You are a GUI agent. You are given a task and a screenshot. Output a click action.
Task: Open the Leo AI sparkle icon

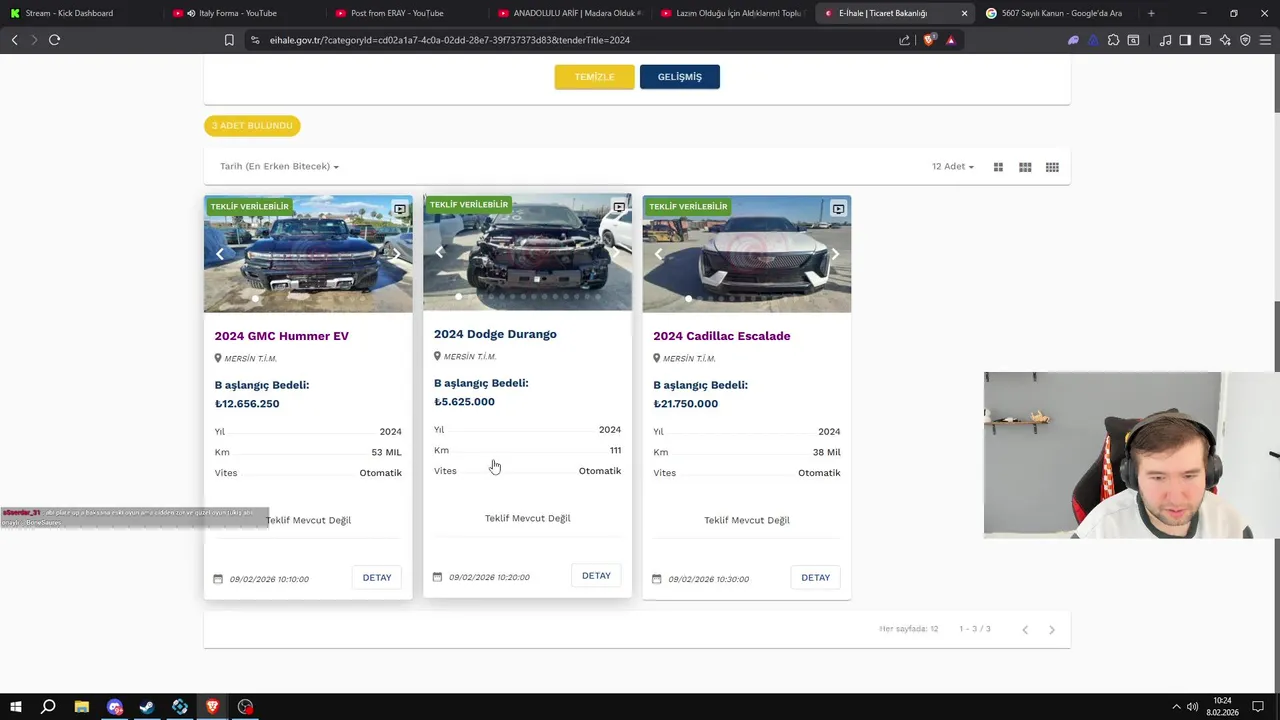coord(1225,40)
